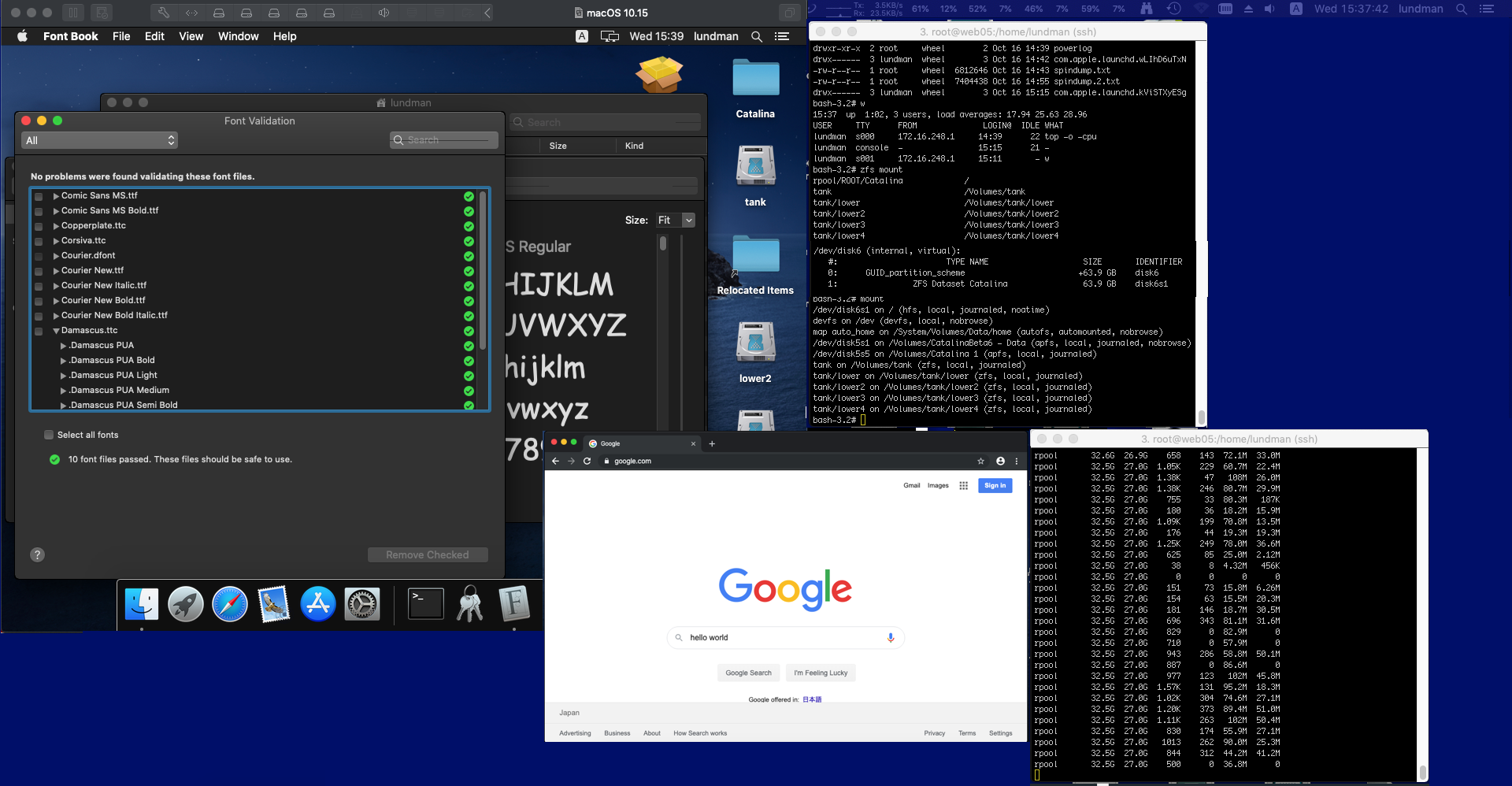Image resolution: width=1512 pixels, height=786 pixels.
Task: Click Font Validation search field
Action: click(x=444, y=140)
